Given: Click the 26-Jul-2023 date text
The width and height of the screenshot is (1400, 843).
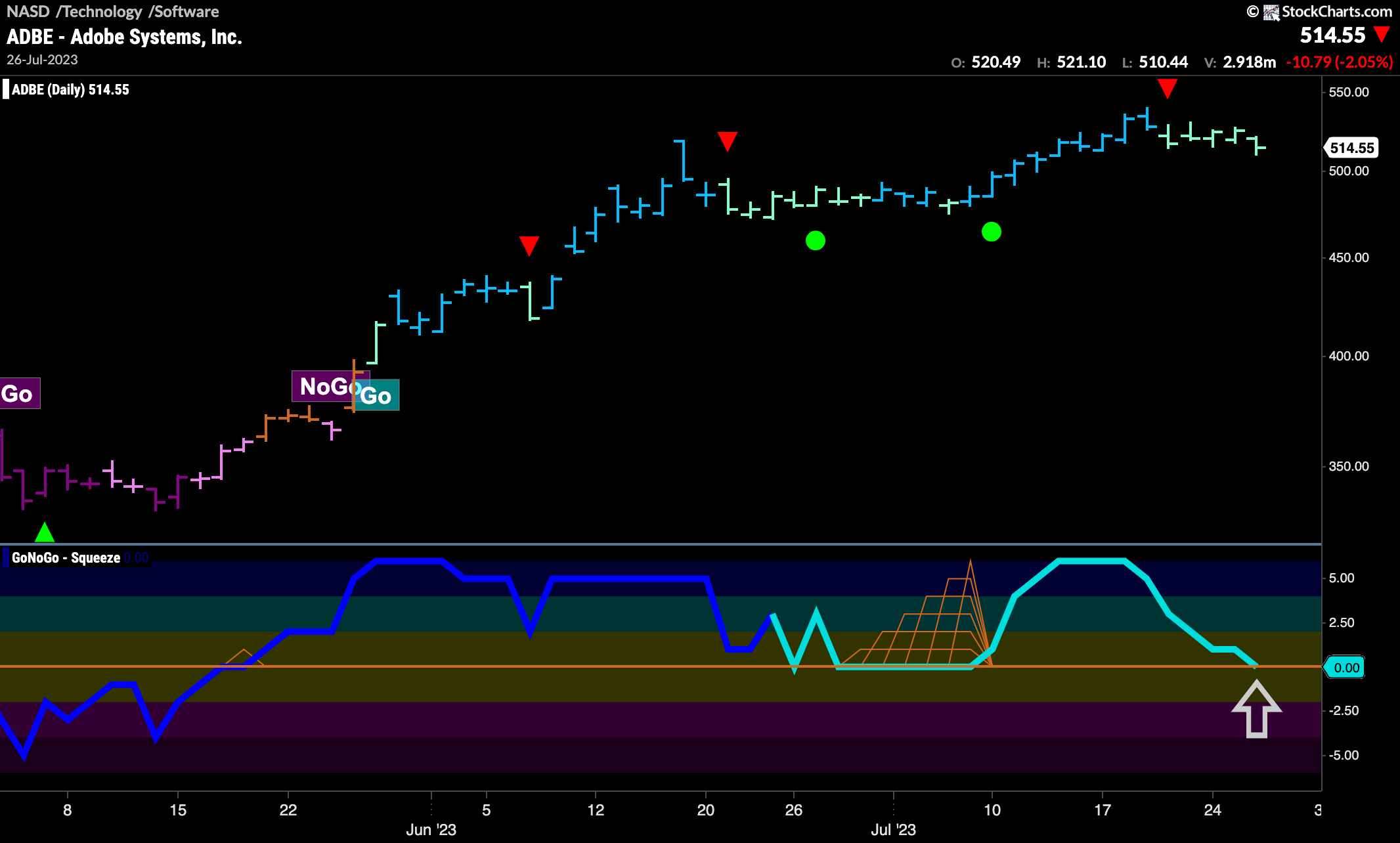Looking at the screenshot, I should [x=42, y=60].
